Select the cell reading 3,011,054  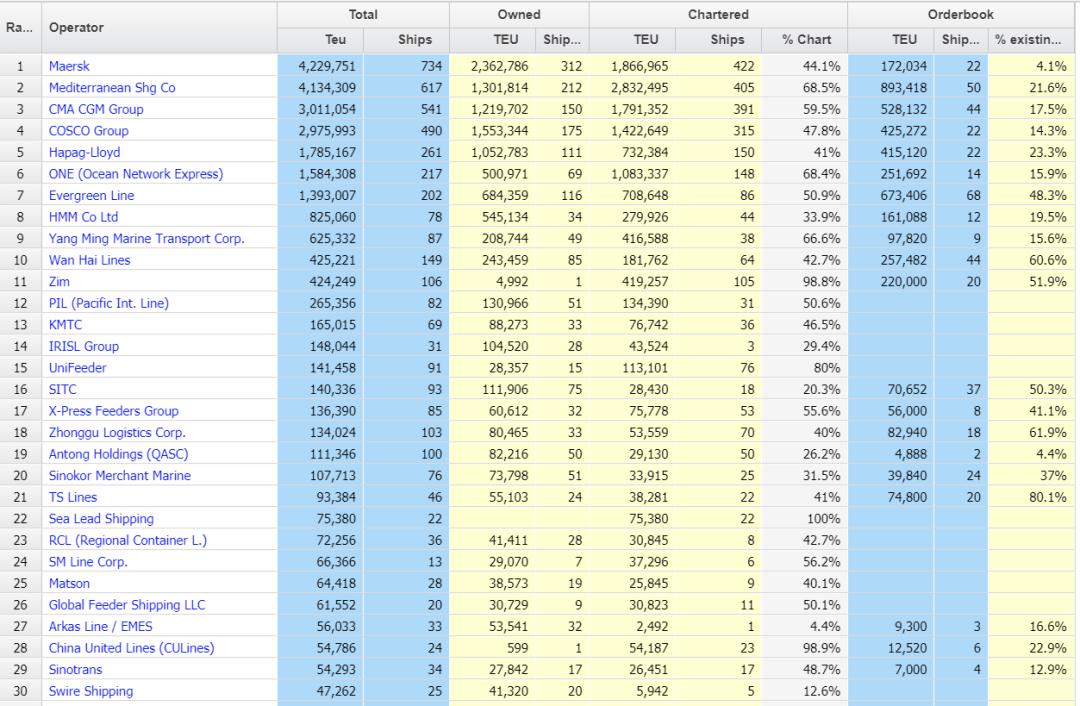(320, 109)
